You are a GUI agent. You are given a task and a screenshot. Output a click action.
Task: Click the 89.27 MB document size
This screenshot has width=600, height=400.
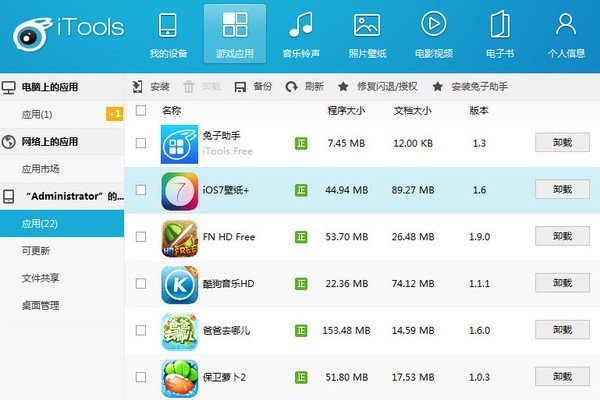413,190
